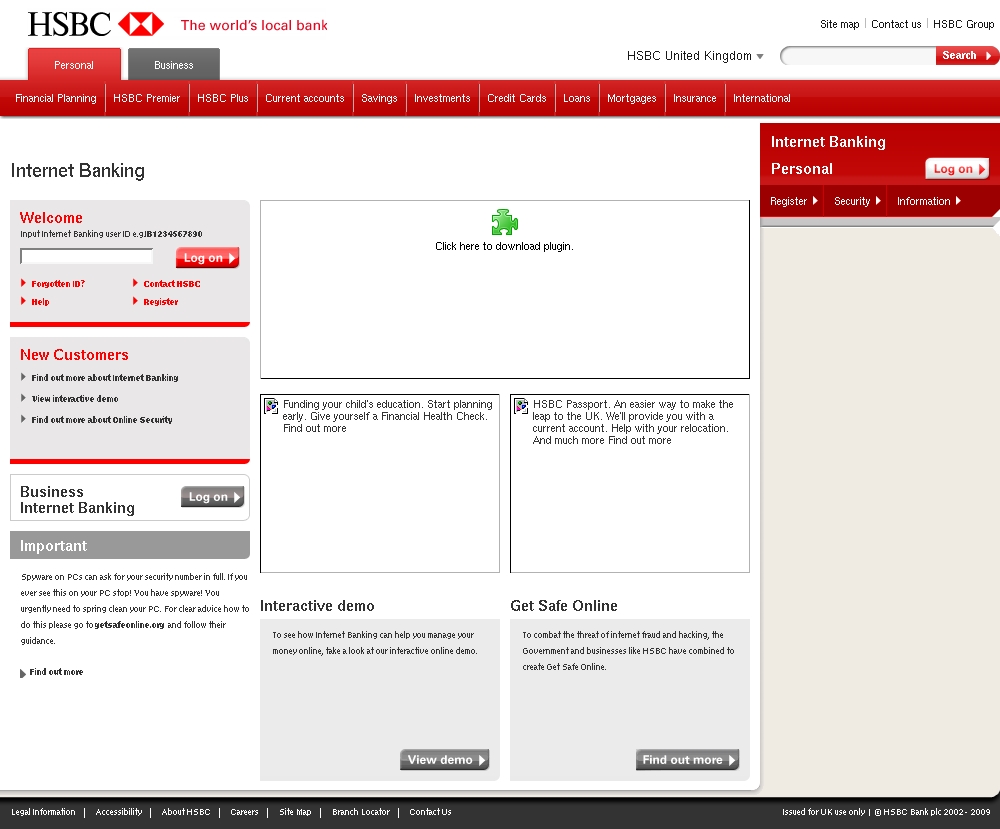Open Branch Locator footer link
This screenshot has height=829, width=1000.
pos(361,812)
